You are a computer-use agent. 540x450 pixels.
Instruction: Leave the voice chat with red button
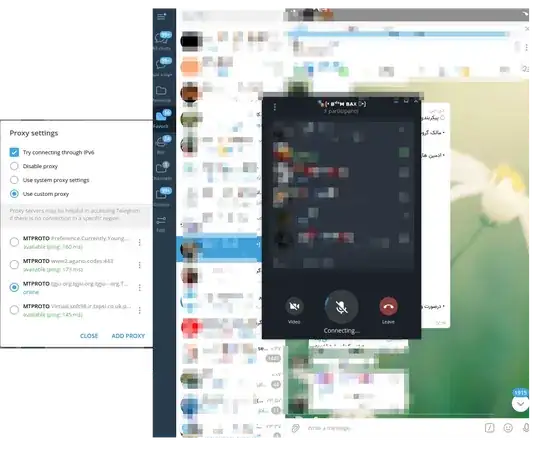coord(388,306)
